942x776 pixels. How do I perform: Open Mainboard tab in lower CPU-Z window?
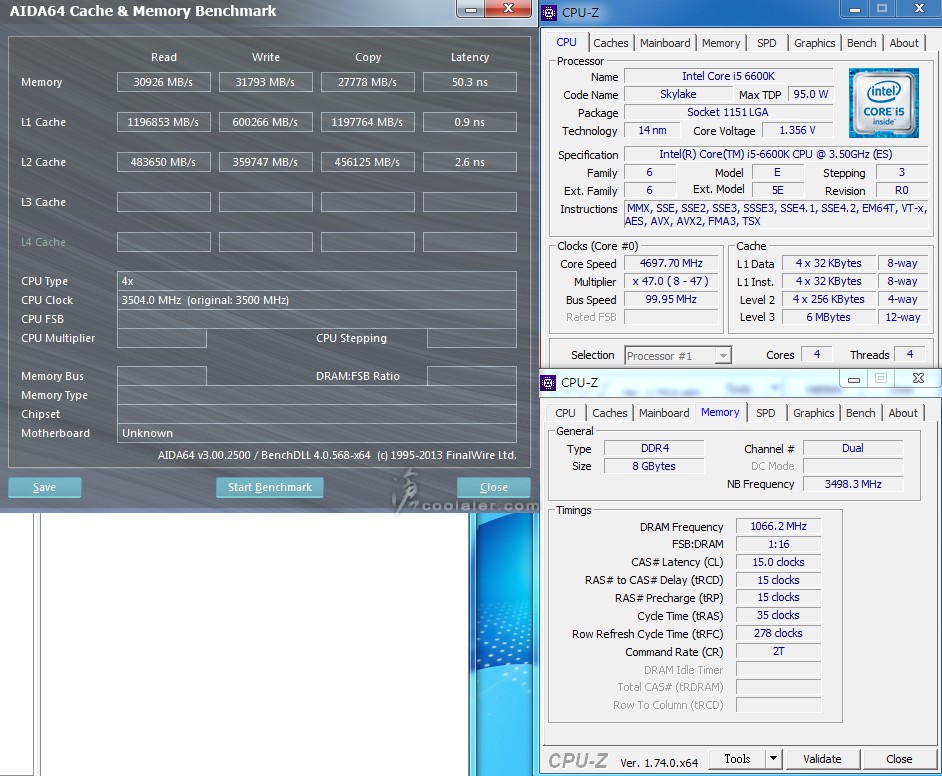[664, 413]
